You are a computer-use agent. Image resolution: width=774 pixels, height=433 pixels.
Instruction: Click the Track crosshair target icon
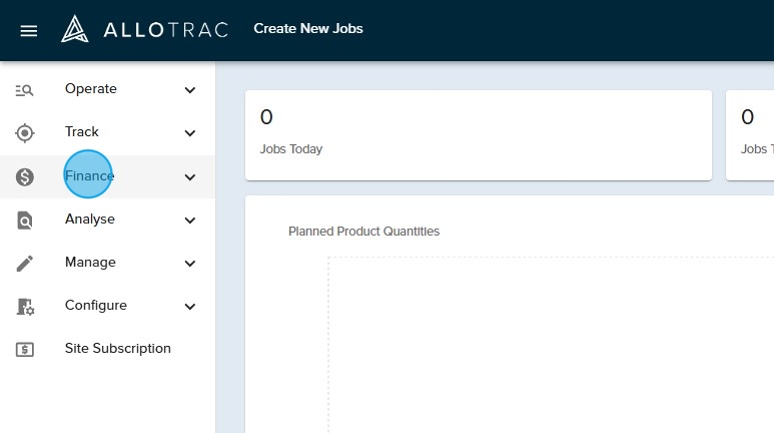pos(25,133)
